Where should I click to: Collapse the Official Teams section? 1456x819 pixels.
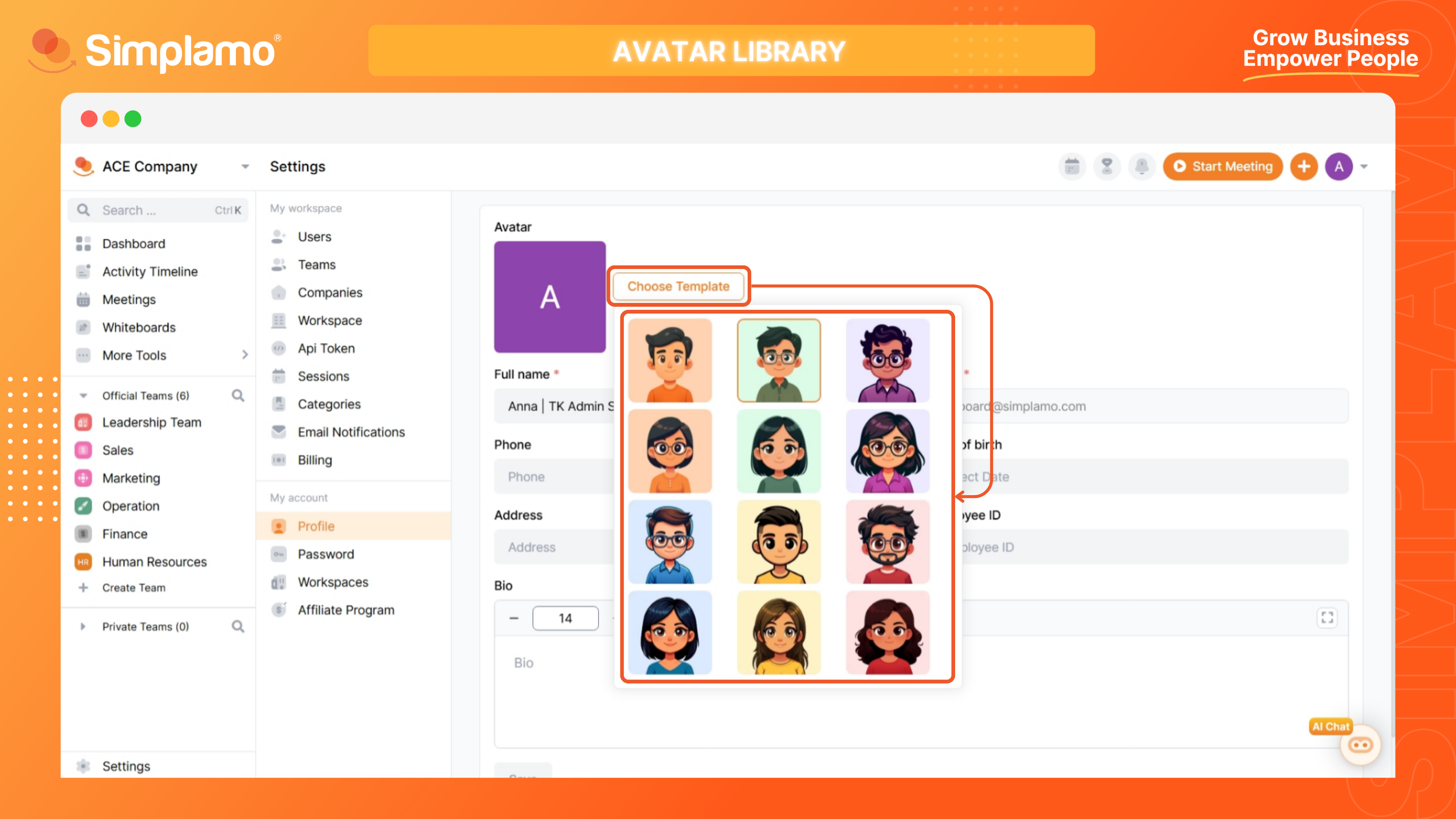click(83, 395)
